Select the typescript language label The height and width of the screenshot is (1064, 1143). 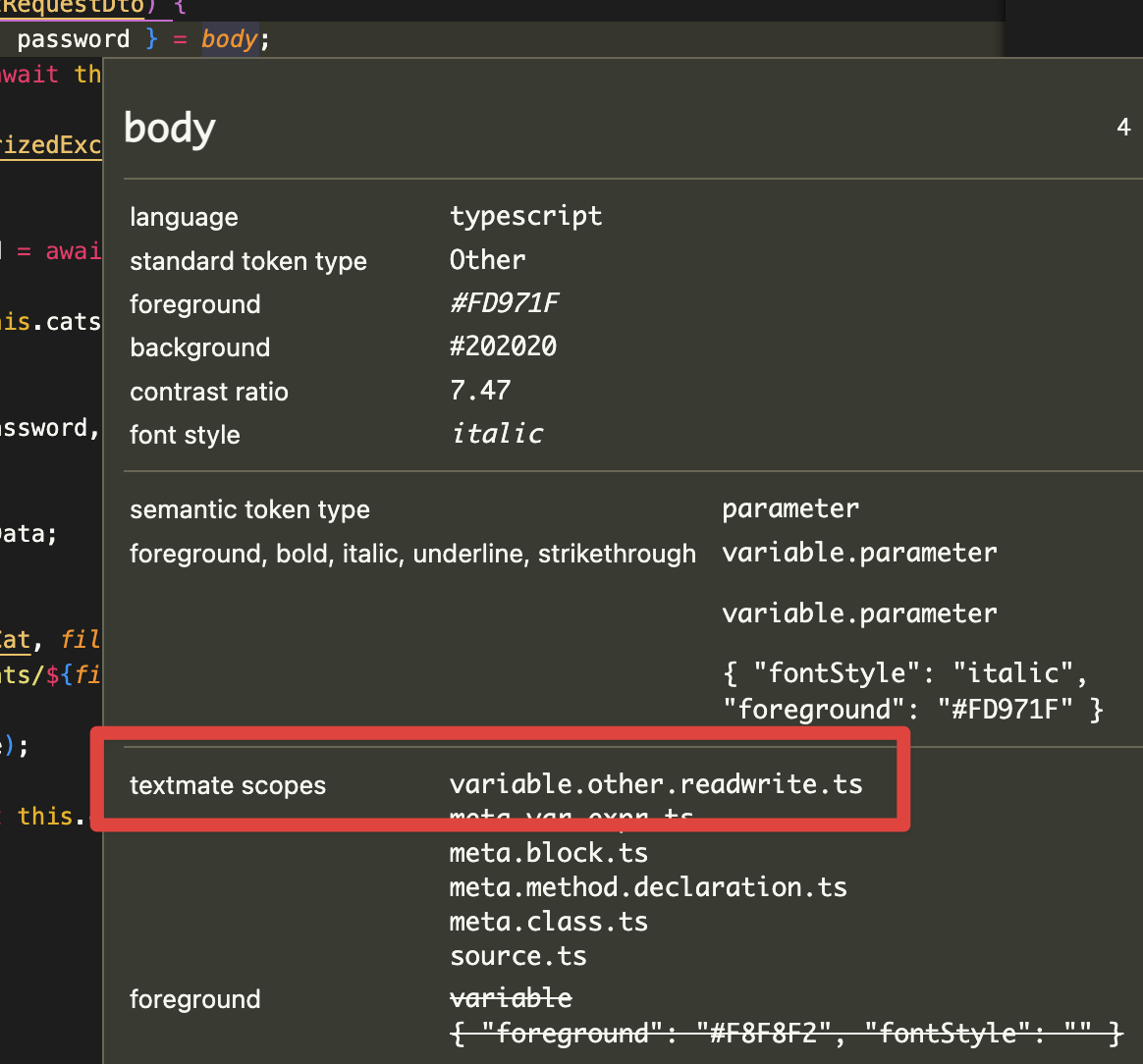pos(526,216)
